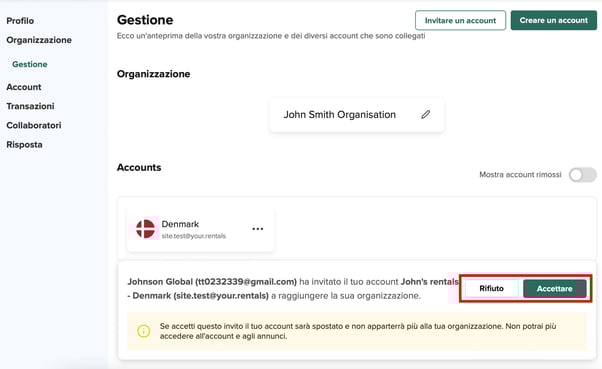Go to Transazioni in sidebar

click(30, 106)
